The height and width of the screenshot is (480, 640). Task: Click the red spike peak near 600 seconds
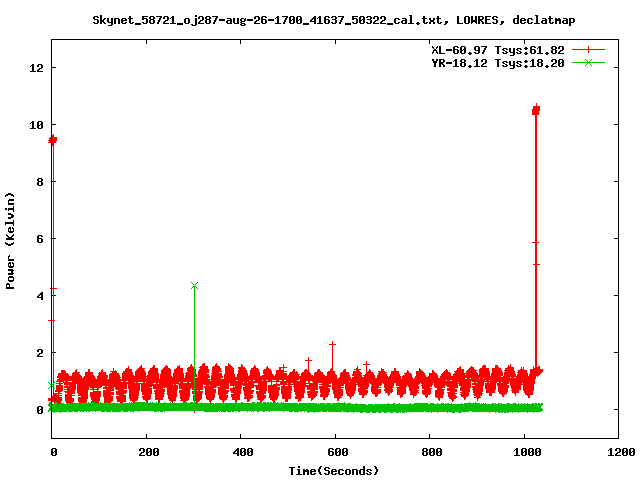332,344
